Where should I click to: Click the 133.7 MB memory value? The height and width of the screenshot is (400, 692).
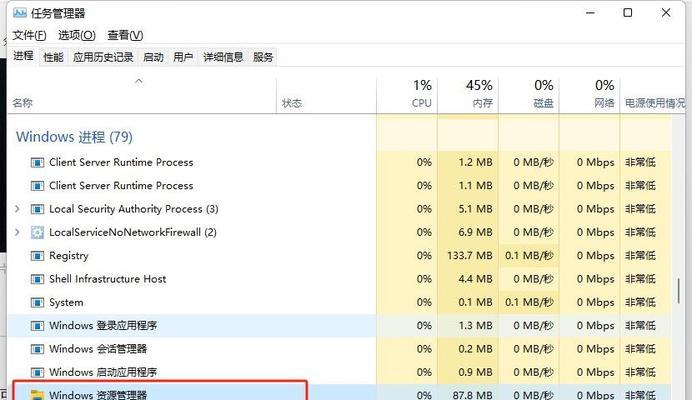[x=470, y=256]
